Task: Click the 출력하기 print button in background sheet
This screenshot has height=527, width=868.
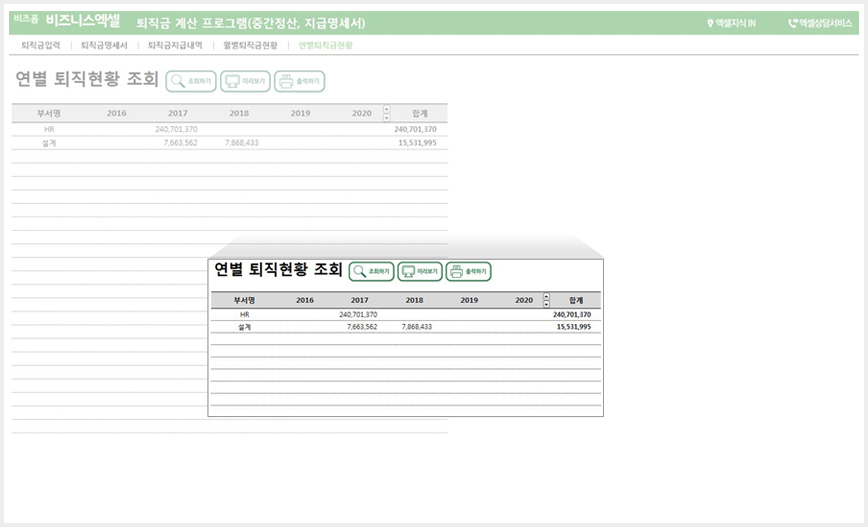Action: [x=299, y=81]
